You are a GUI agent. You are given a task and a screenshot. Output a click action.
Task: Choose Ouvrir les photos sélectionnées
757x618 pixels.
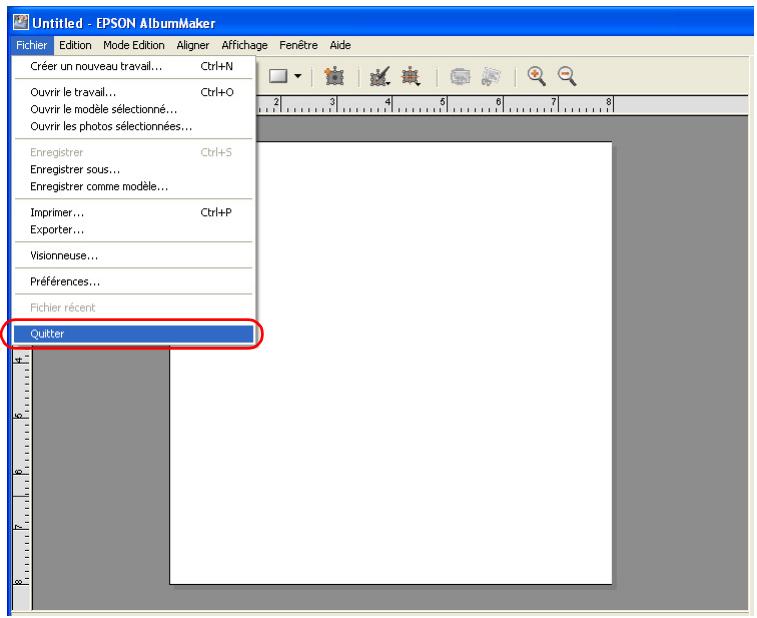point(133,126)
